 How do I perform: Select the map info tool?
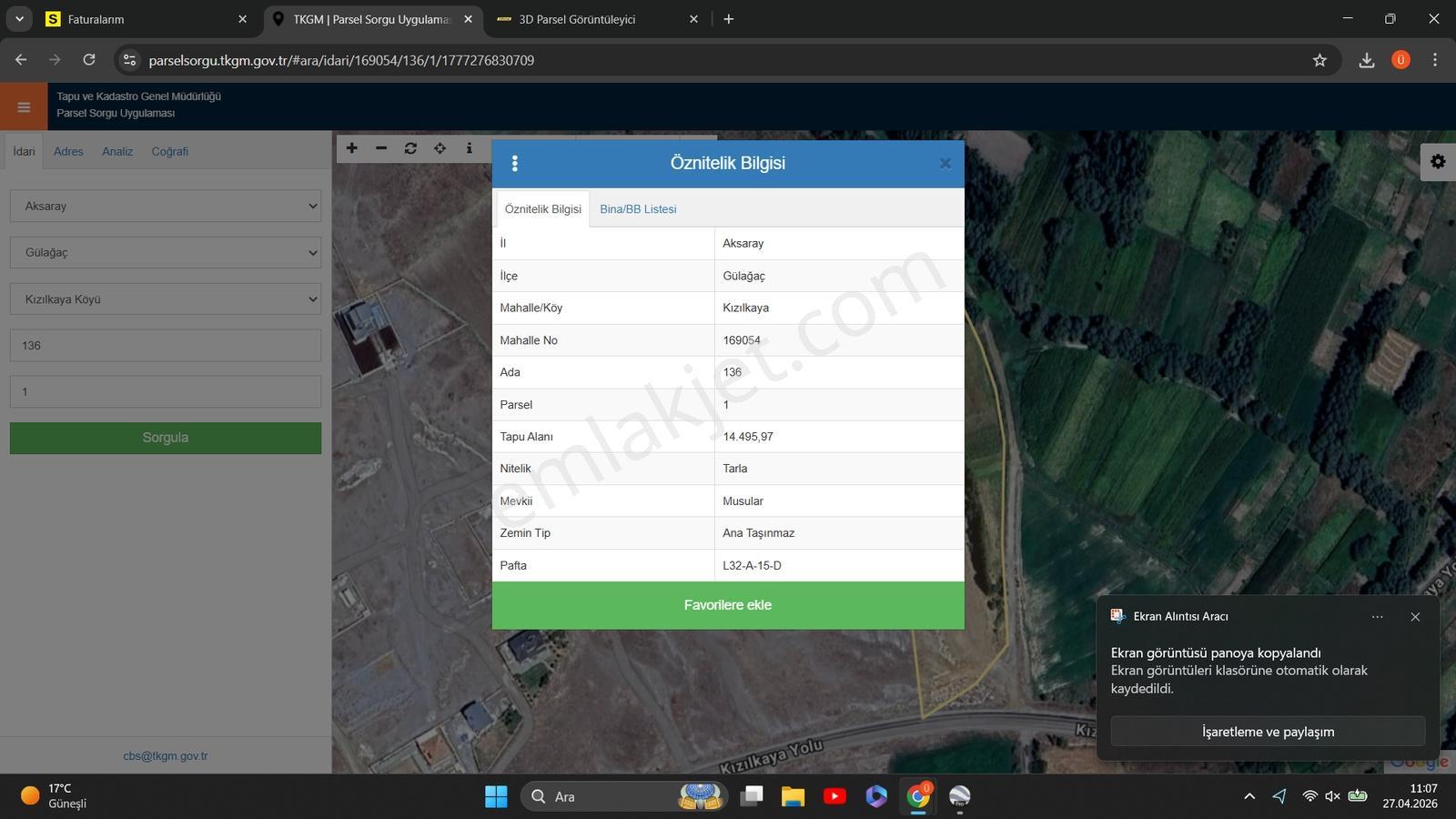(470, 148)
